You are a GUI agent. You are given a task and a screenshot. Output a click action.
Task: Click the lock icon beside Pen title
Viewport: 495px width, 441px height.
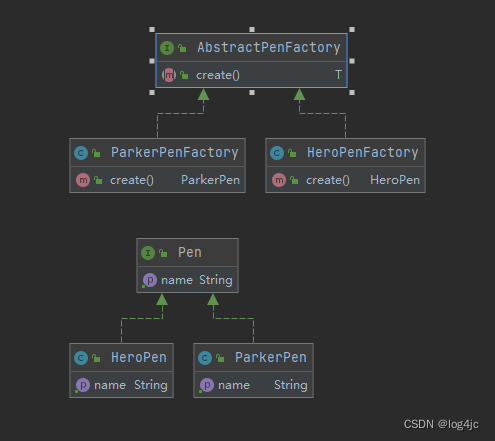click(x=163, y=253)
